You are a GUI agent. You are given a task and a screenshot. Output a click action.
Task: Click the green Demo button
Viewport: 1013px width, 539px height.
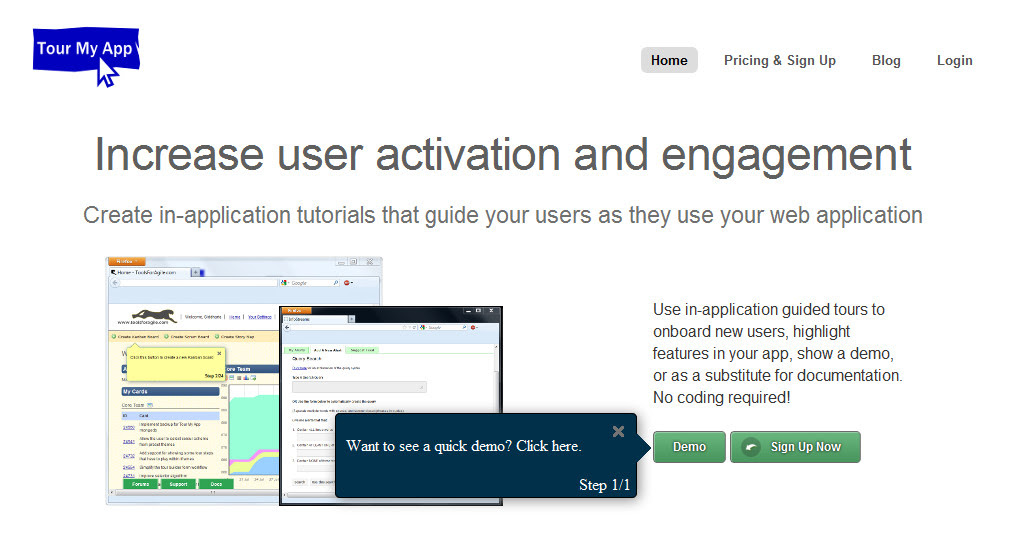(x=689, y=447)
